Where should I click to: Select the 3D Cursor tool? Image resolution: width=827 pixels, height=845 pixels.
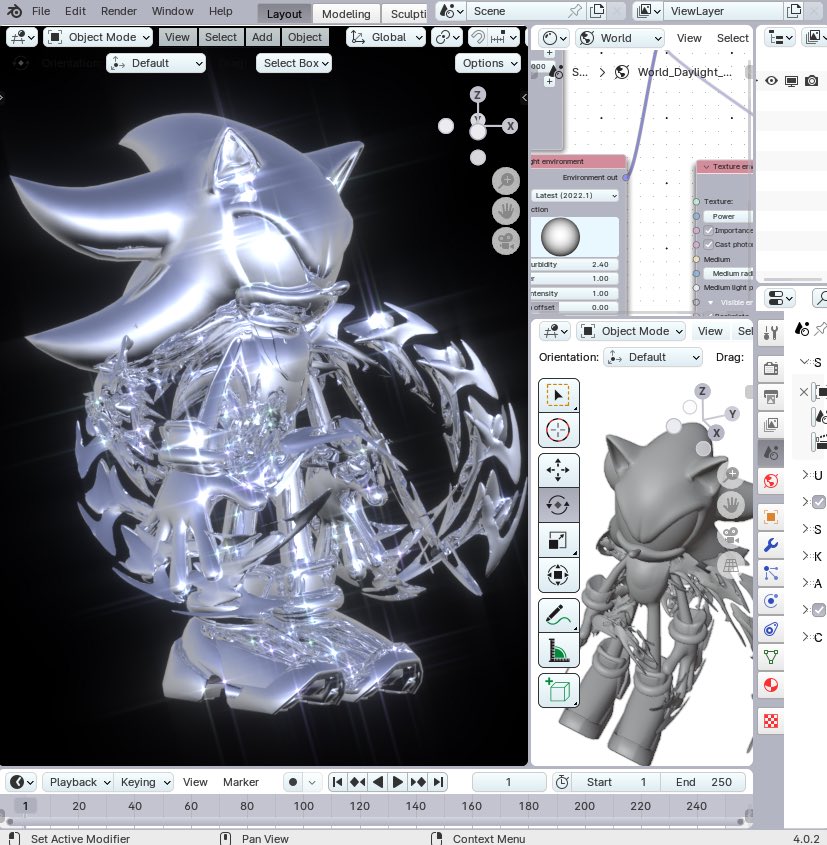click(x=559, y=430)
